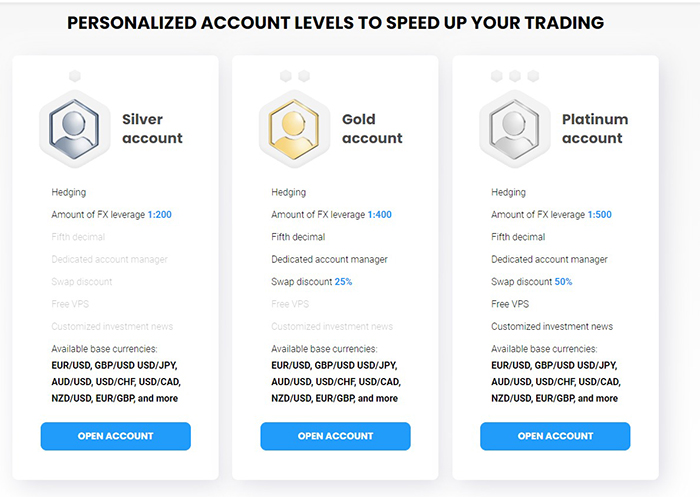Click Free VPS feature in Platinum card
Image resolution: width=700 pixels, height=497 pixels.
tap(509, 304)
